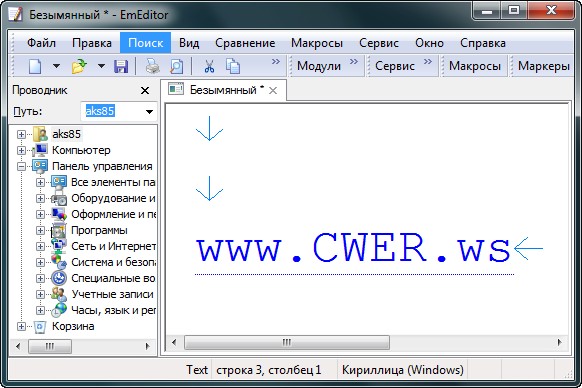Expand the main toolbar overflow chevron
This screenshot has height=388, width=582.
tap(275, 62)
